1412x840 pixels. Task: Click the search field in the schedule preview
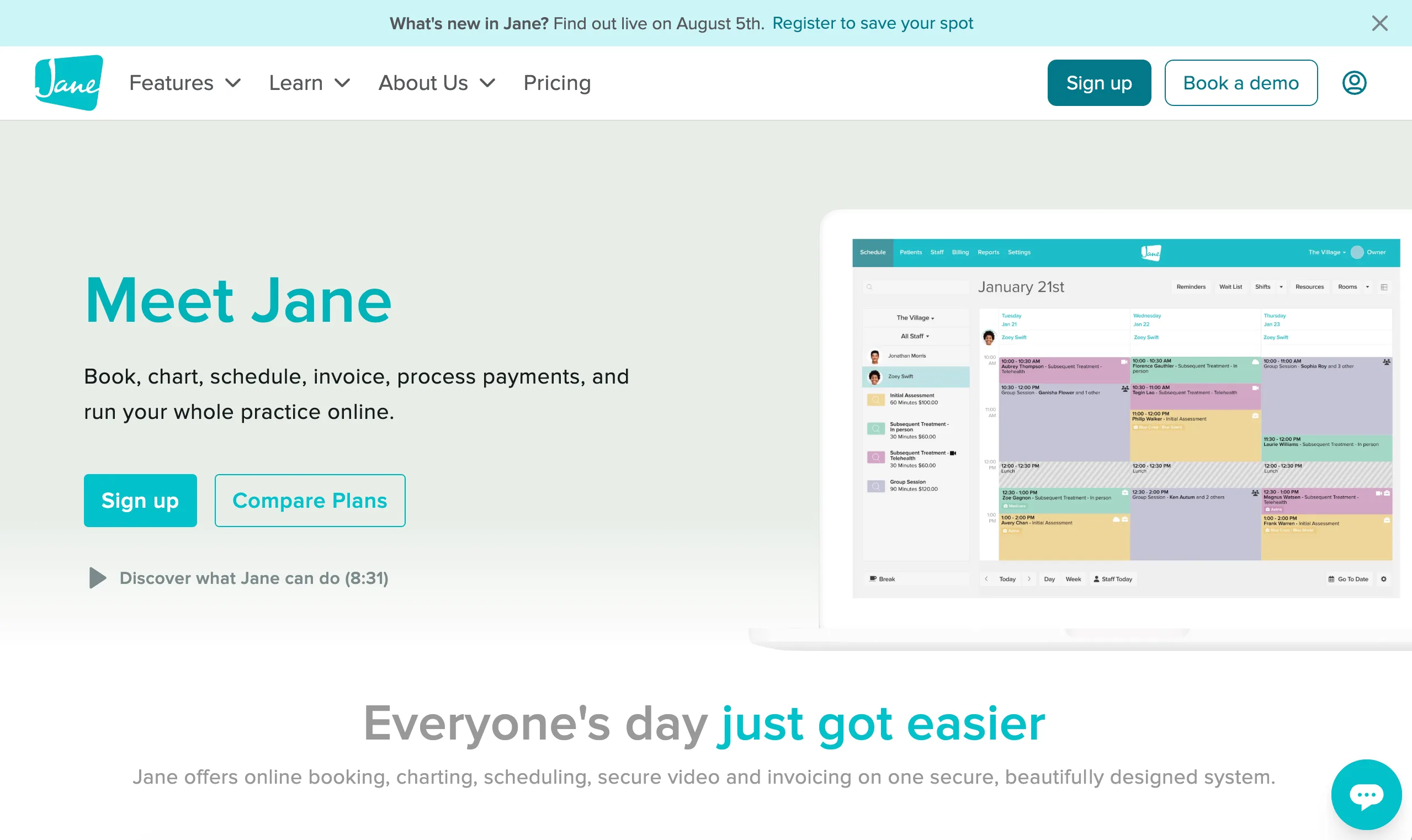tap(915, 287)
